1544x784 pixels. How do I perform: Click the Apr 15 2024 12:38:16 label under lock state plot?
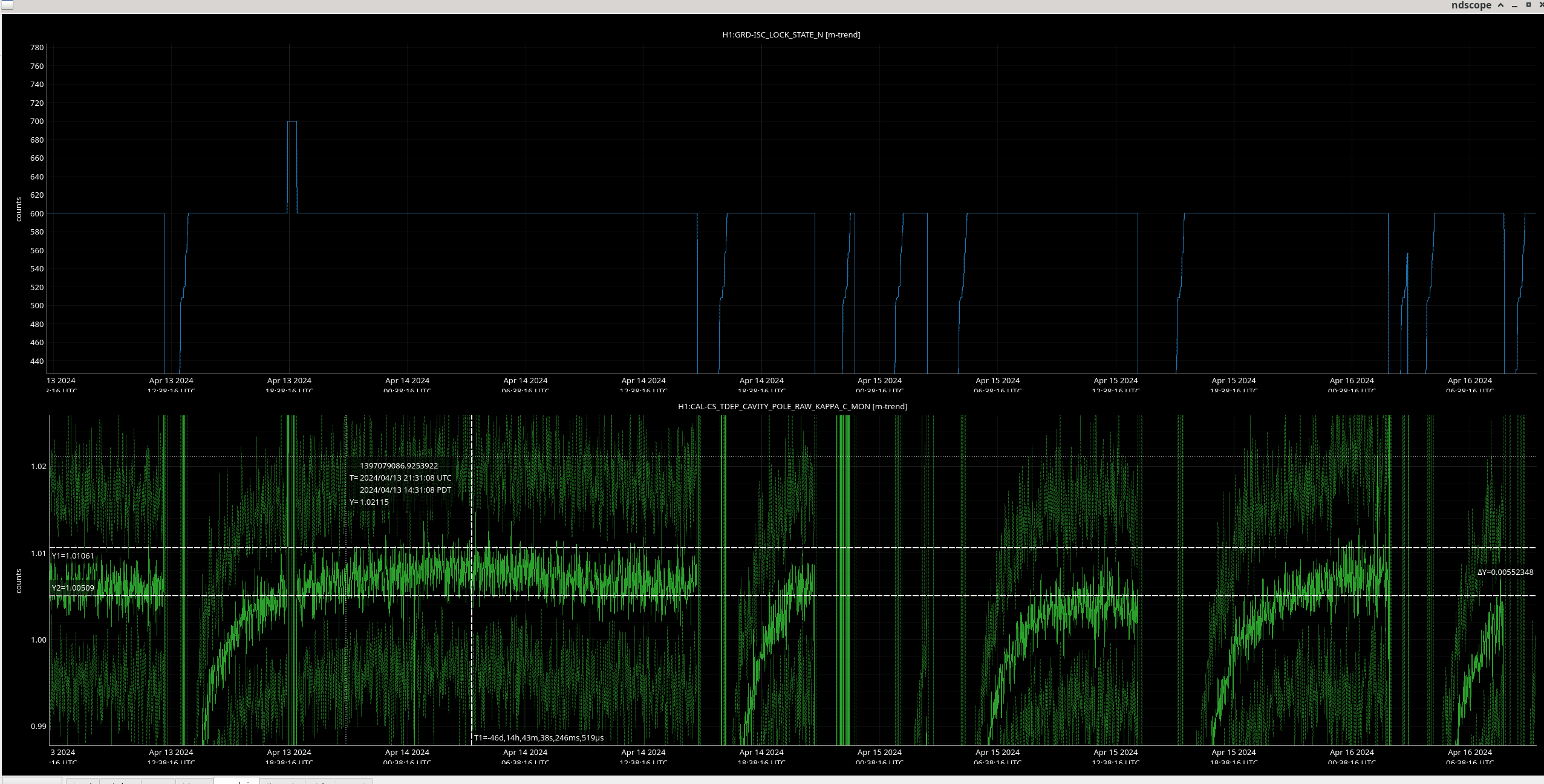[x=1116, y=385]
